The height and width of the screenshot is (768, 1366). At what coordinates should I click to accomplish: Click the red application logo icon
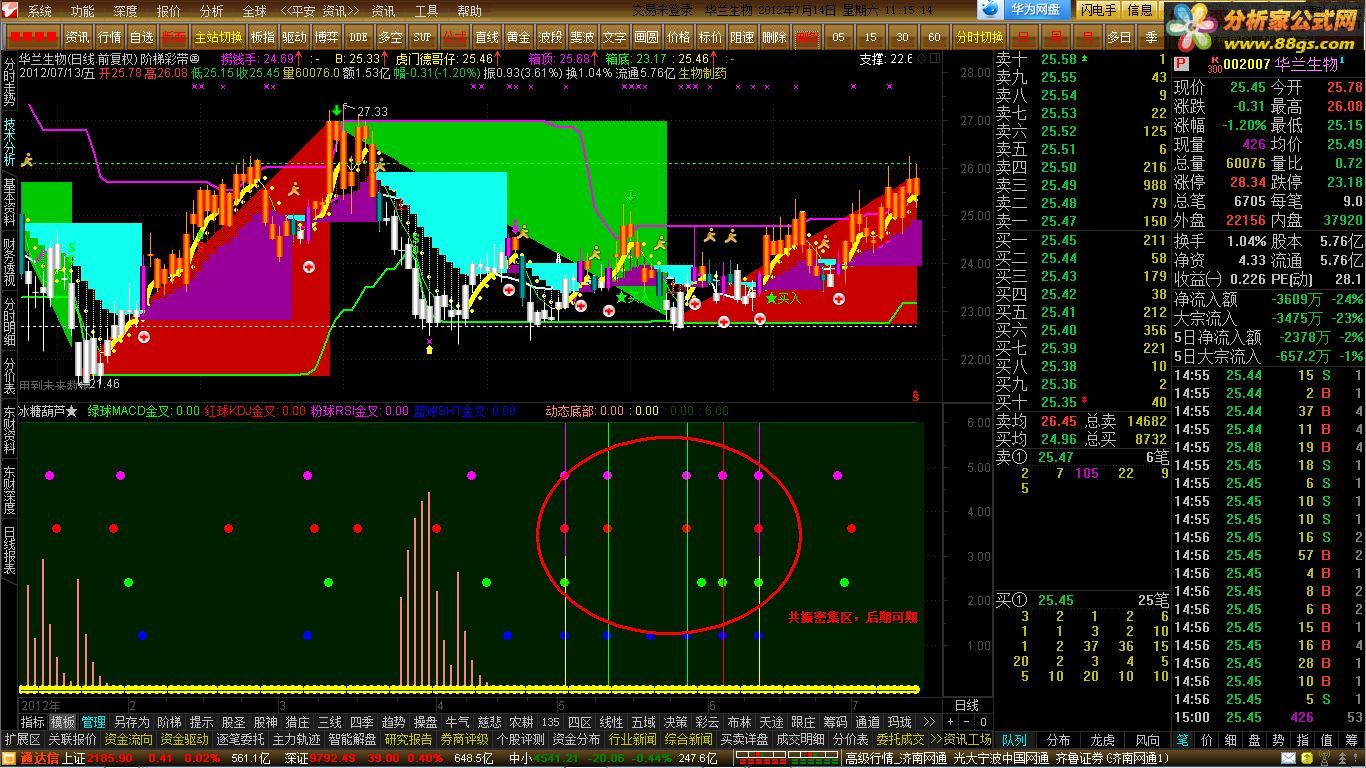[9, 10]
